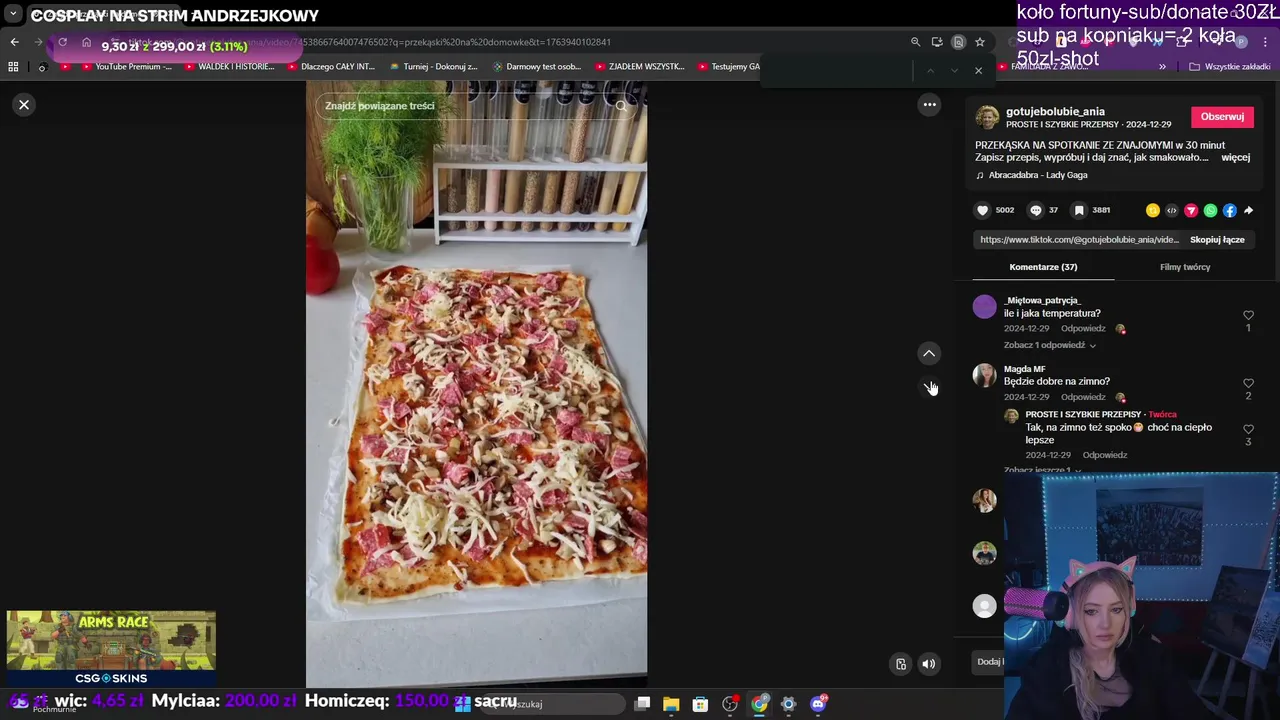The height and width of the screenshot is (720, 1280).
Task: Open Microsoft Store from the taskbar
Action: [x=700, y=704]
